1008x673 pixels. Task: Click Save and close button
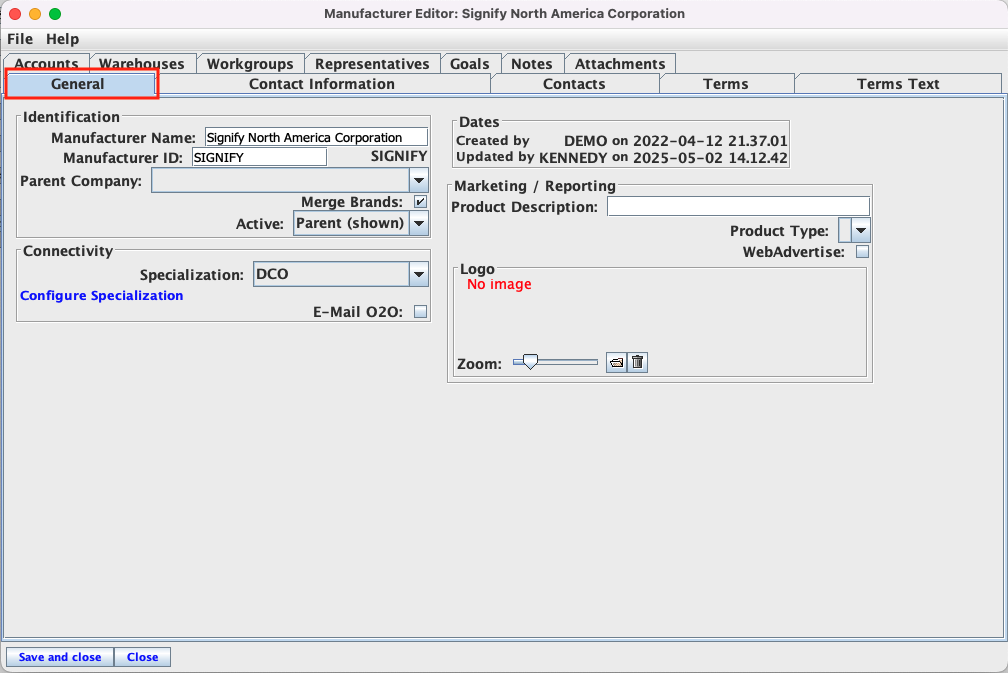(x=60, y=657)
